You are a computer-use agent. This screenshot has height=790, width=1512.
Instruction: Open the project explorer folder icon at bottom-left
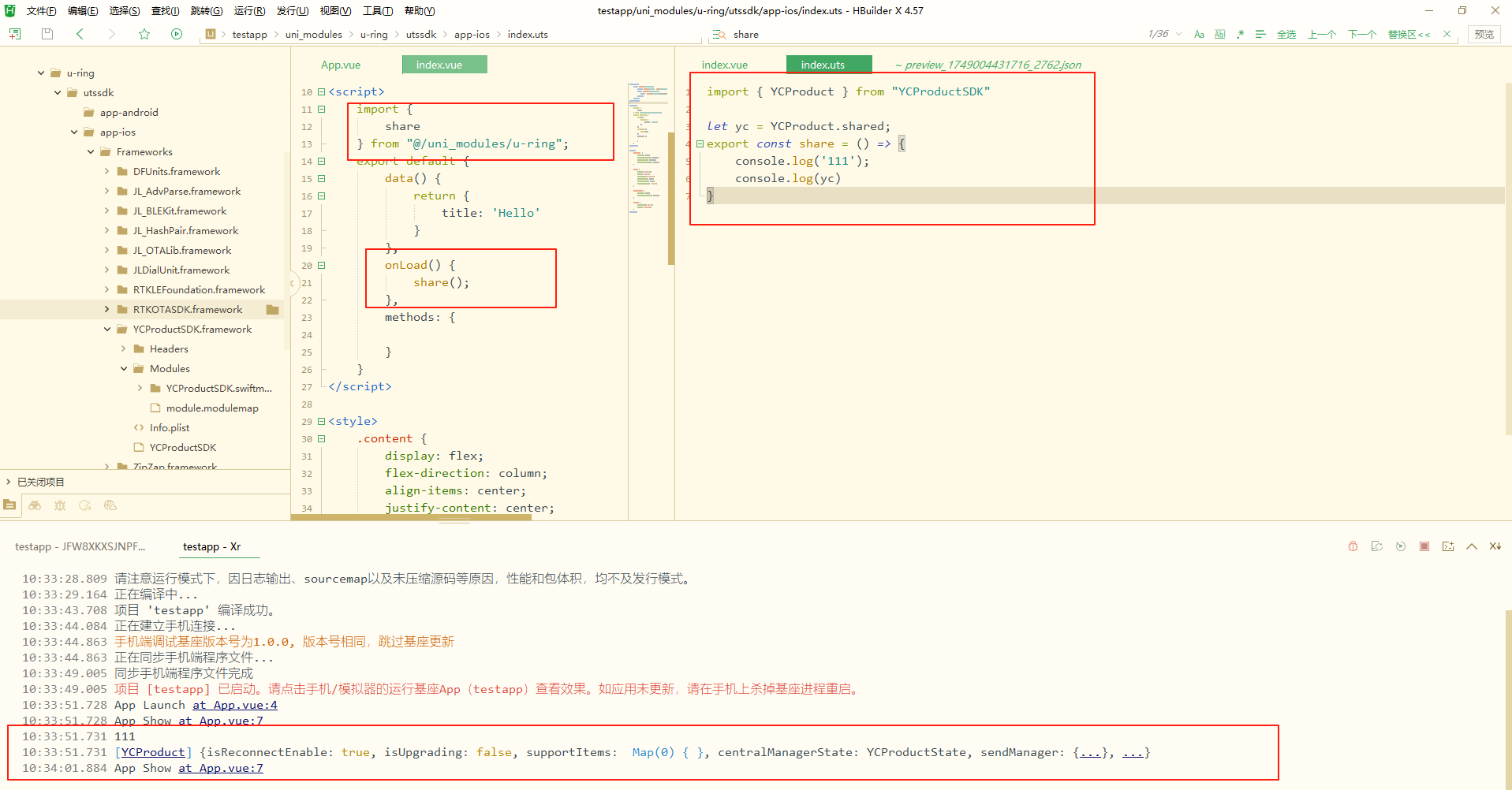(9, 505)
